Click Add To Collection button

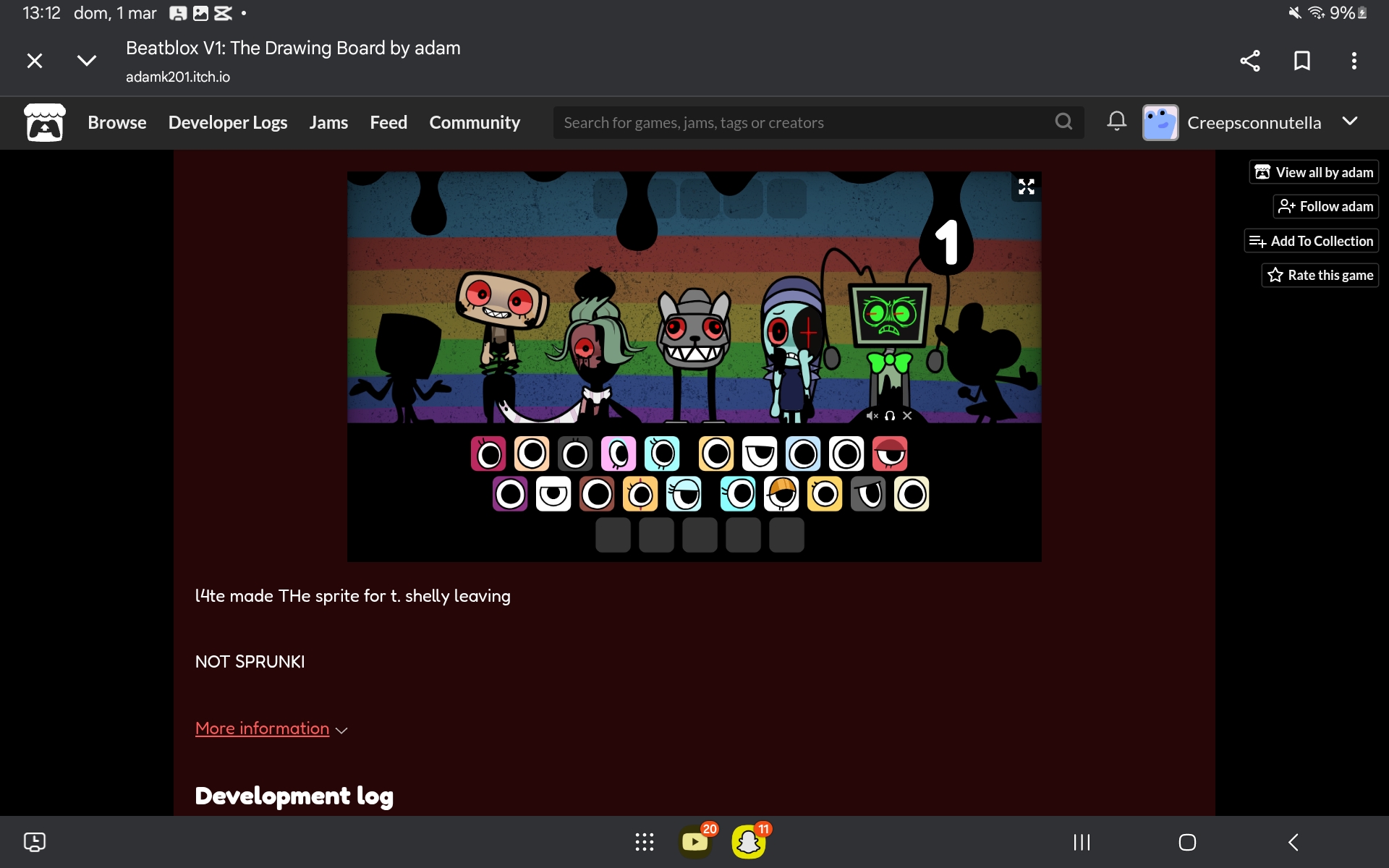coord(1311,241)
